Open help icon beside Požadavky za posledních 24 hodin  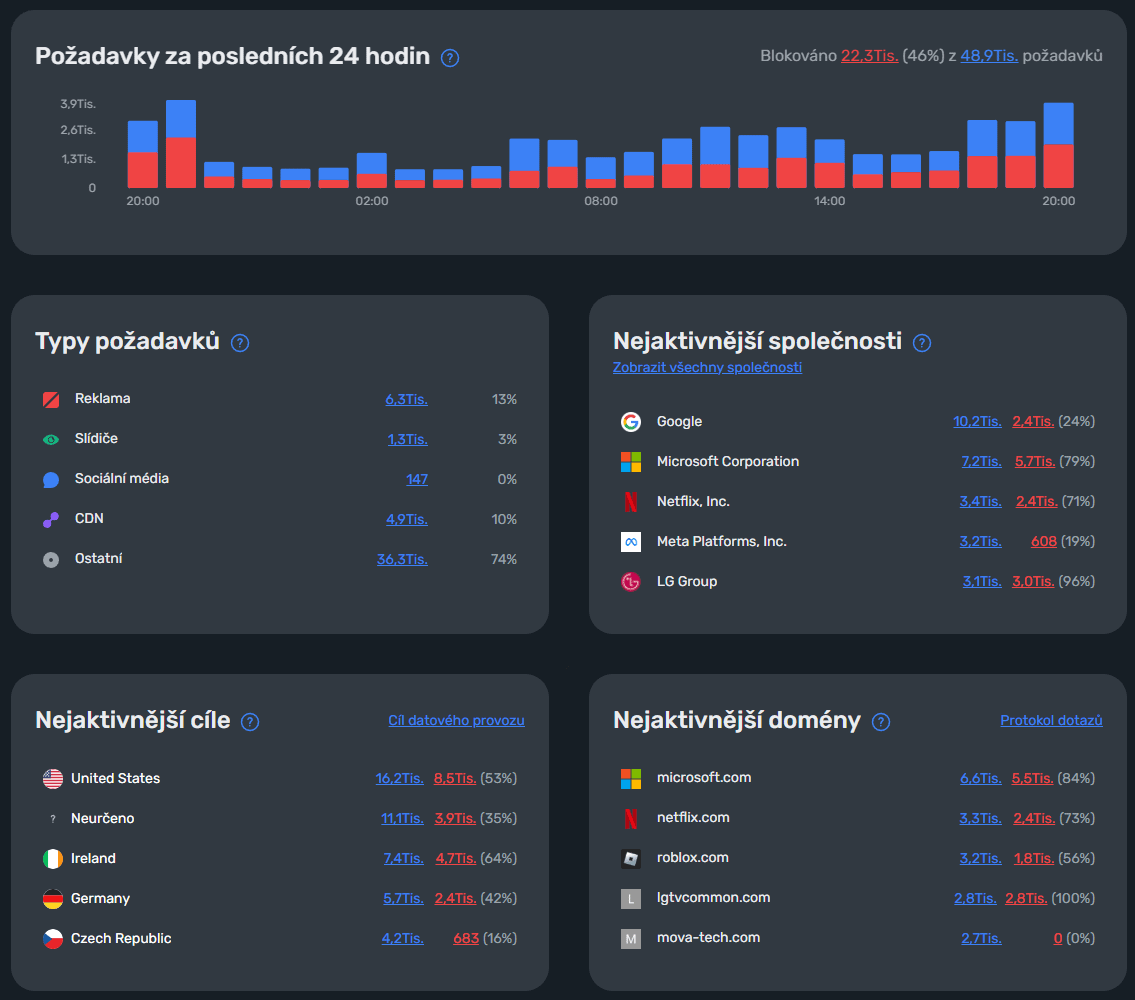coord(450,58)
